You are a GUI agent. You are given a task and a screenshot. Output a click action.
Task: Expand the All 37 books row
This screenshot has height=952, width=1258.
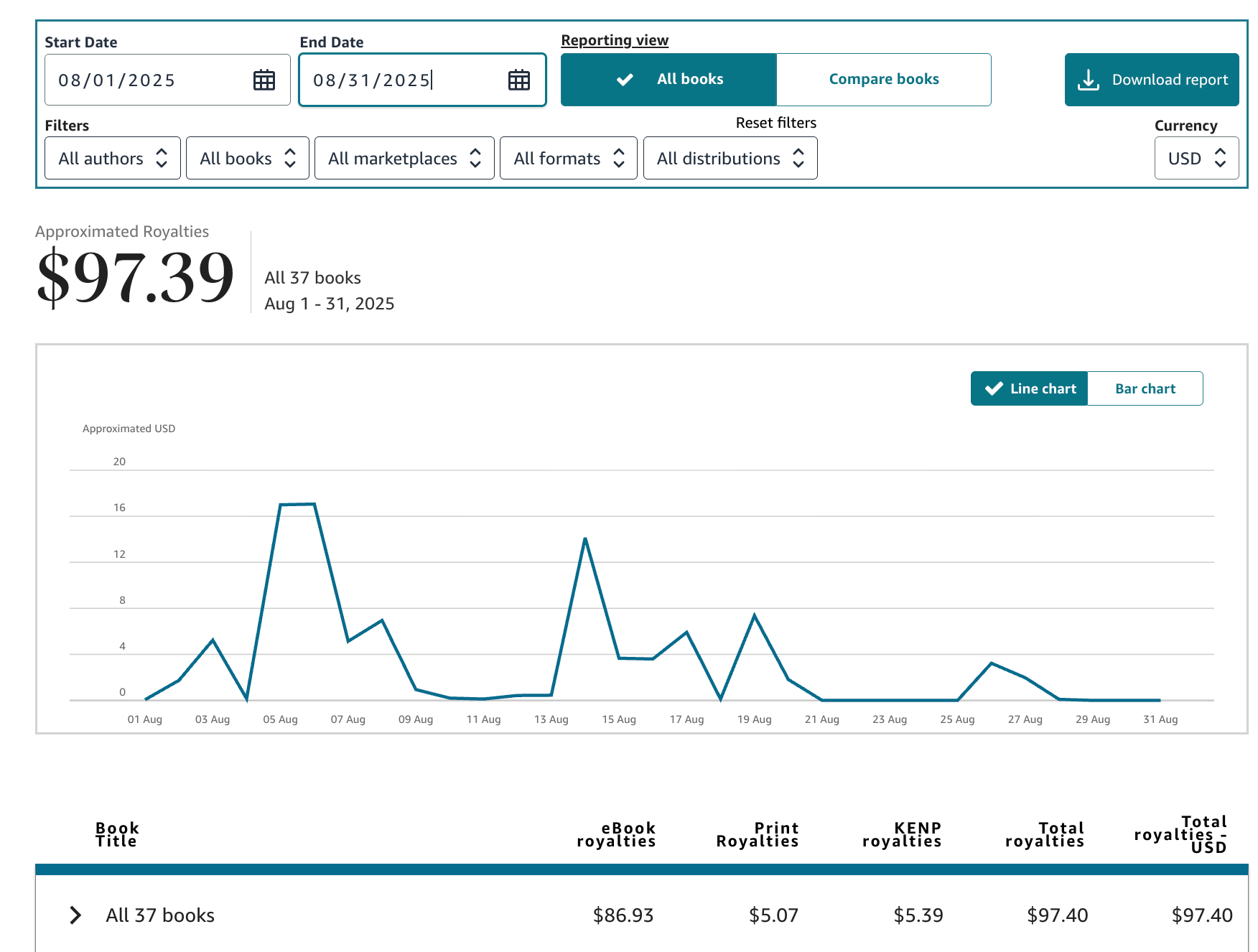coord(74,915)
